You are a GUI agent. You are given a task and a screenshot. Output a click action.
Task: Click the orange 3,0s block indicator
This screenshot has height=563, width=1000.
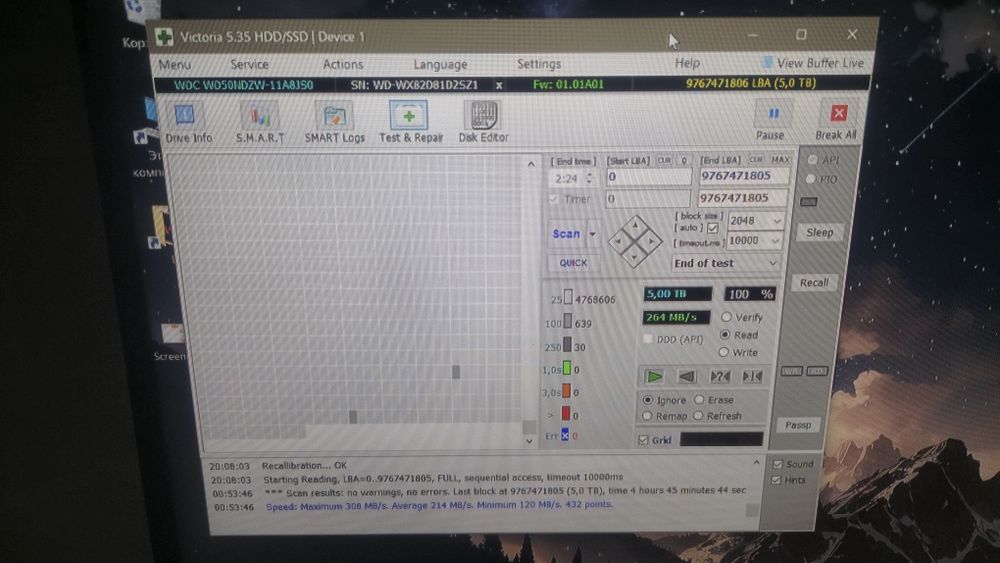pyautogui.click(x=566, y=391)
